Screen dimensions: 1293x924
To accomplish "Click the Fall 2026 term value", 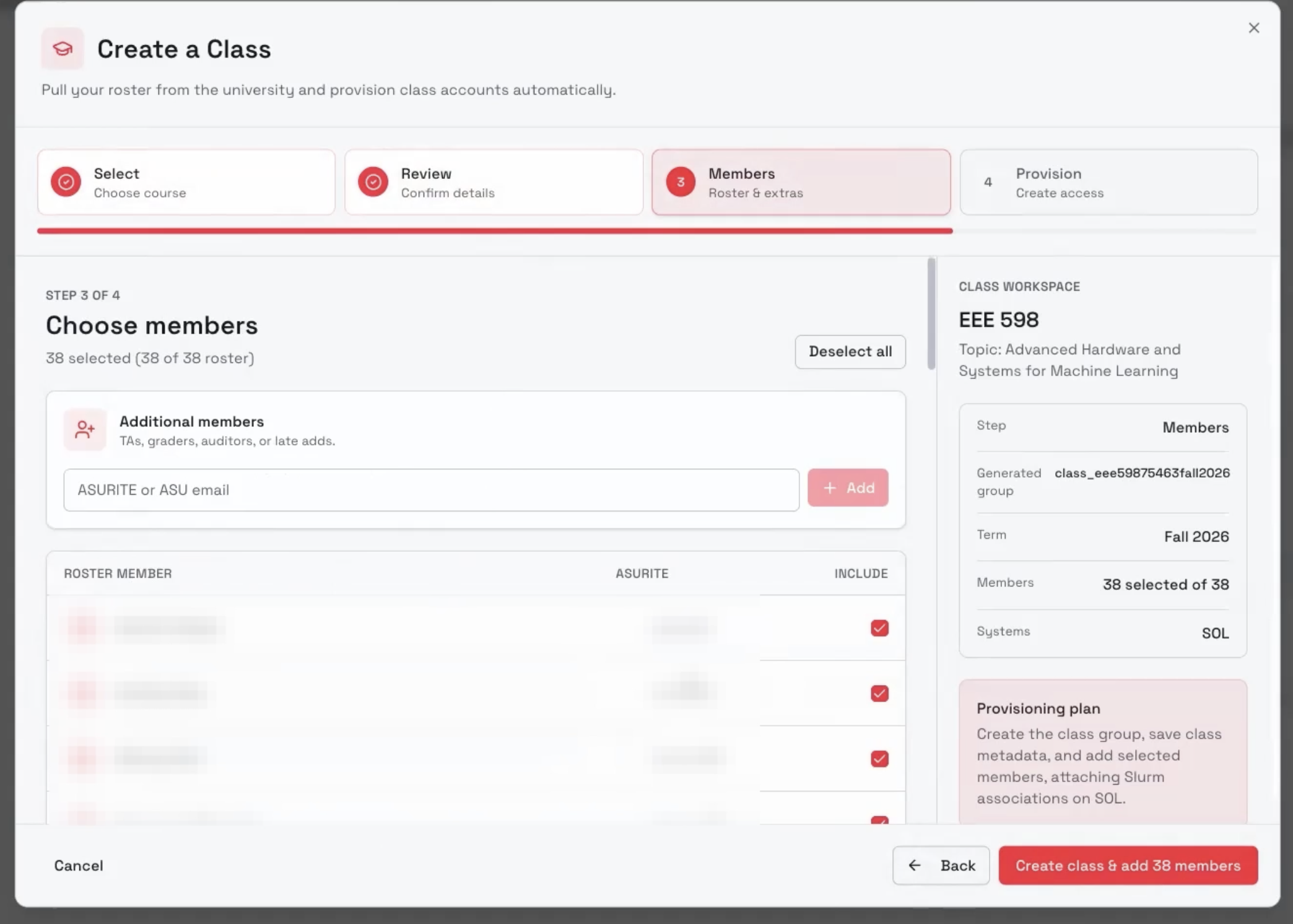I will pos(1196,536).
